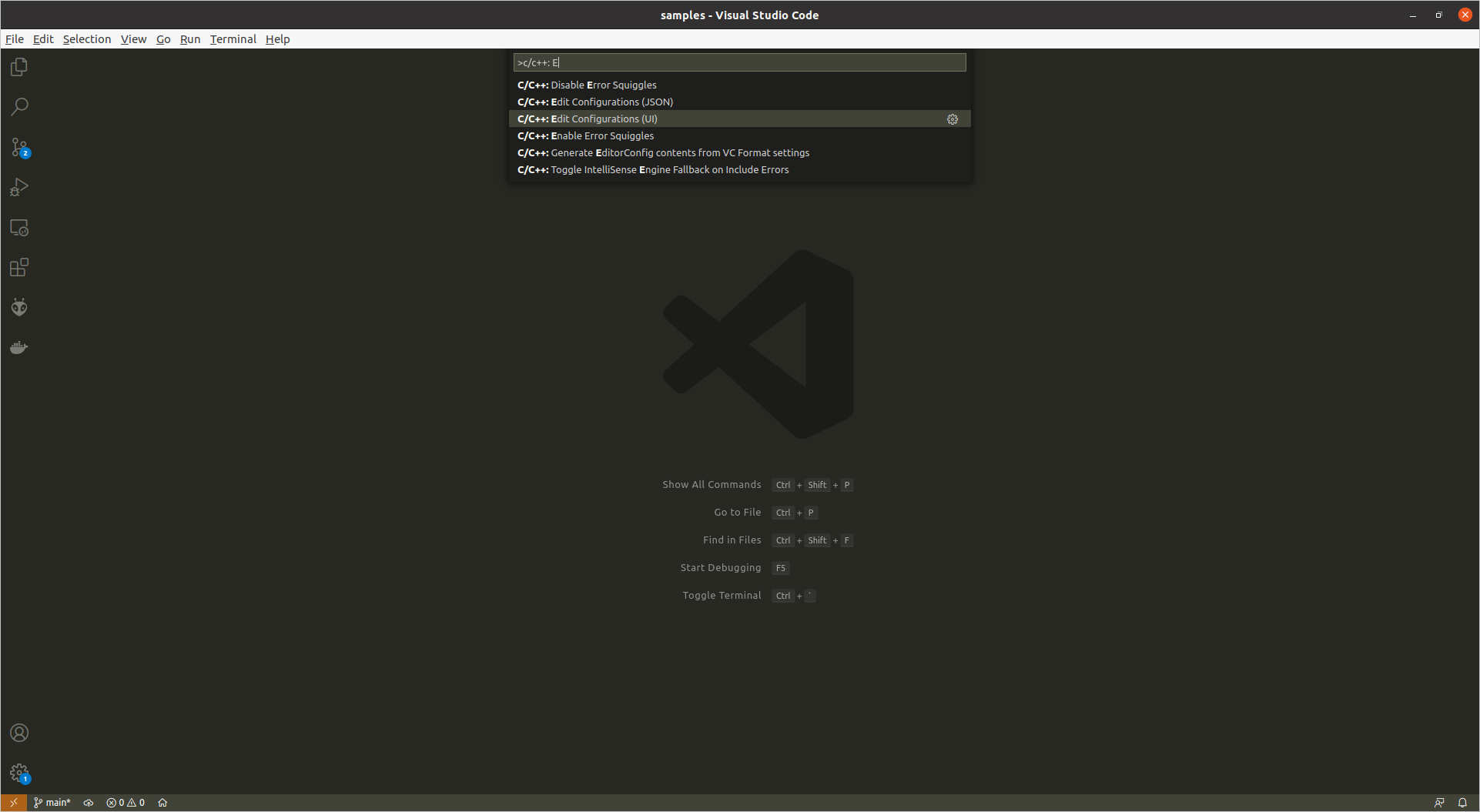
Task: Select Generate EditorConfig contents from VC Format settings
Action: [740, 153]
